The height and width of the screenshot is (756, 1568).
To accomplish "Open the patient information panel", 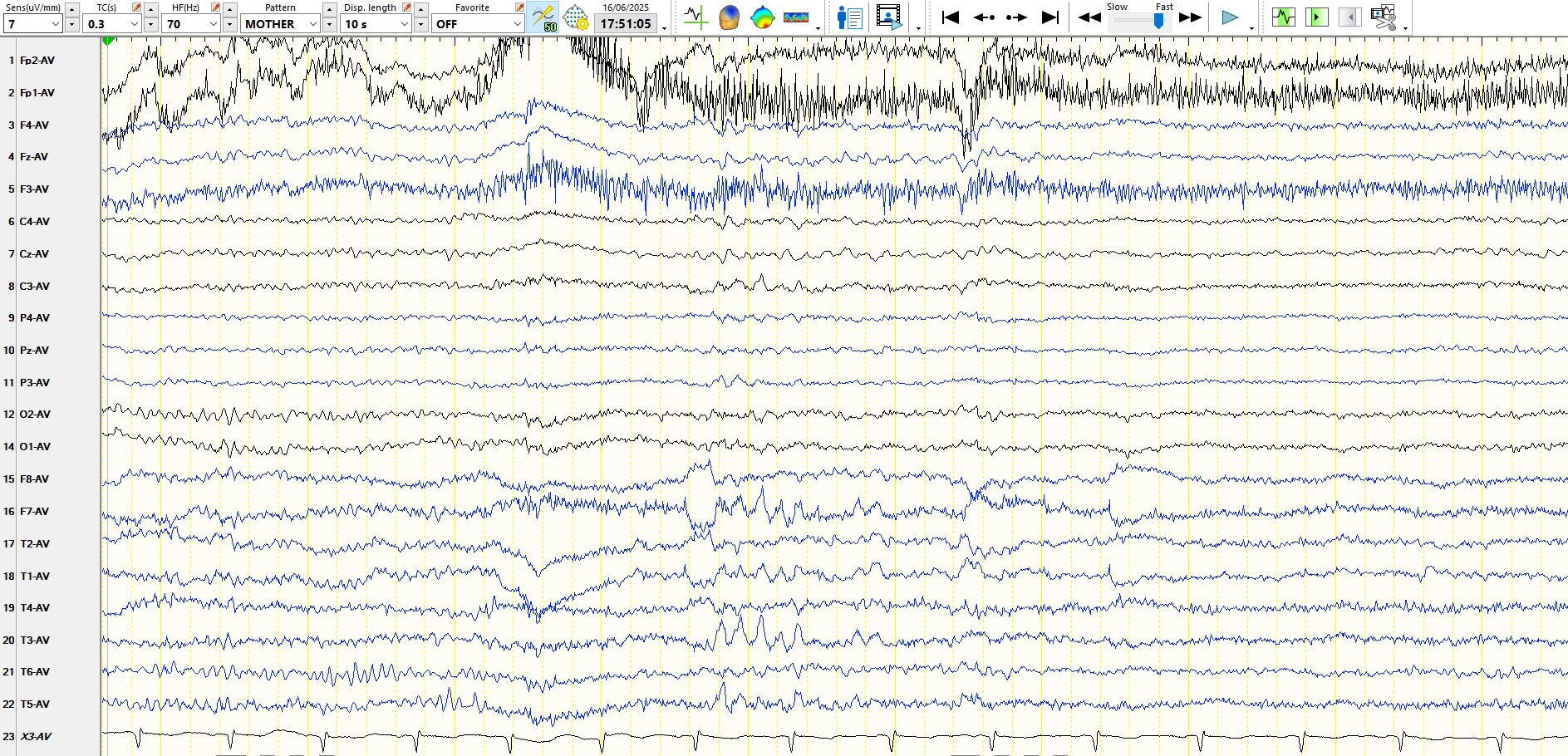I will 849,17.
